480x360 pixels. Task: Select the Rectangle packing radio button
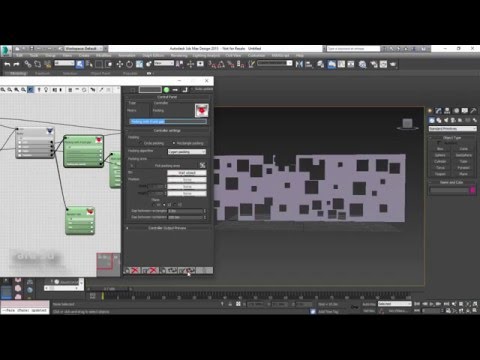pos(174,143)
